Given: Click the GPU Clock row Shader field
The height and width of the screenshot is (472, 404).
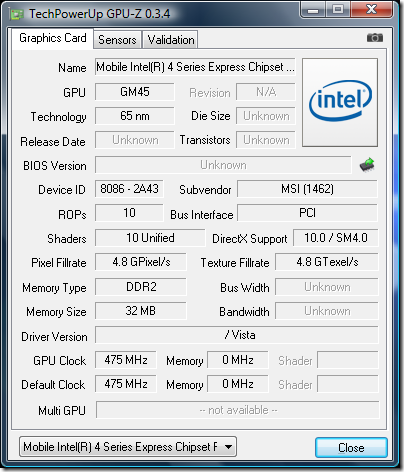Looking at the screenshot, I should [348, 360].
